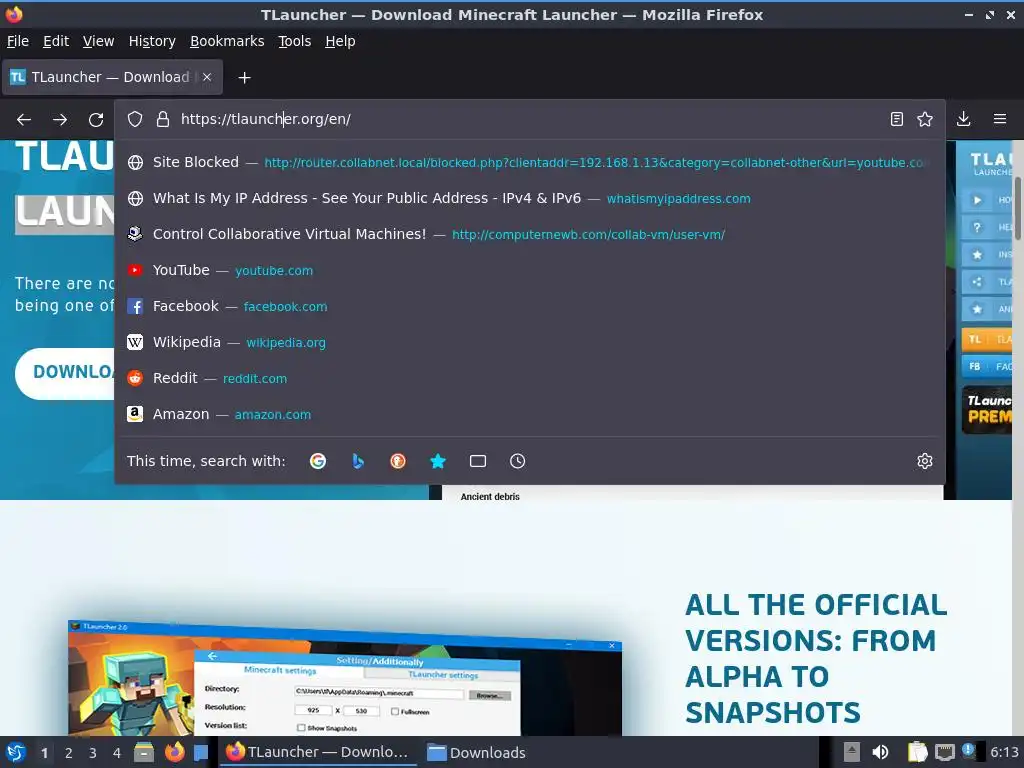Select the Site Blocked suggestion
The image size is (1024, 768).
(530, 162)
